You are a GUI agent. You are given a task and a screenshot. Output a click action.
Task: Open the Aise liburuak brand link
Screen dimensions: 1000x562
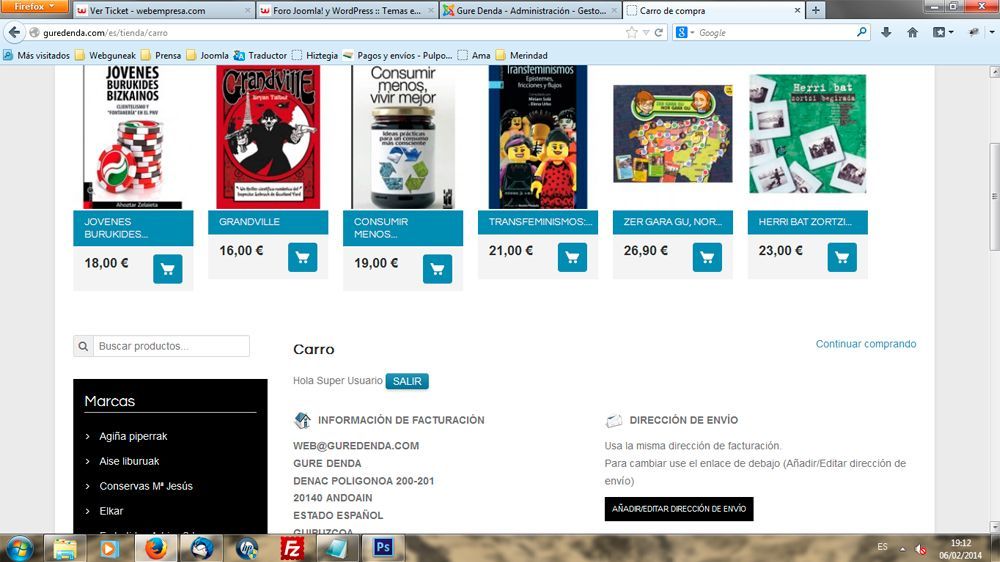pos(129,461)
